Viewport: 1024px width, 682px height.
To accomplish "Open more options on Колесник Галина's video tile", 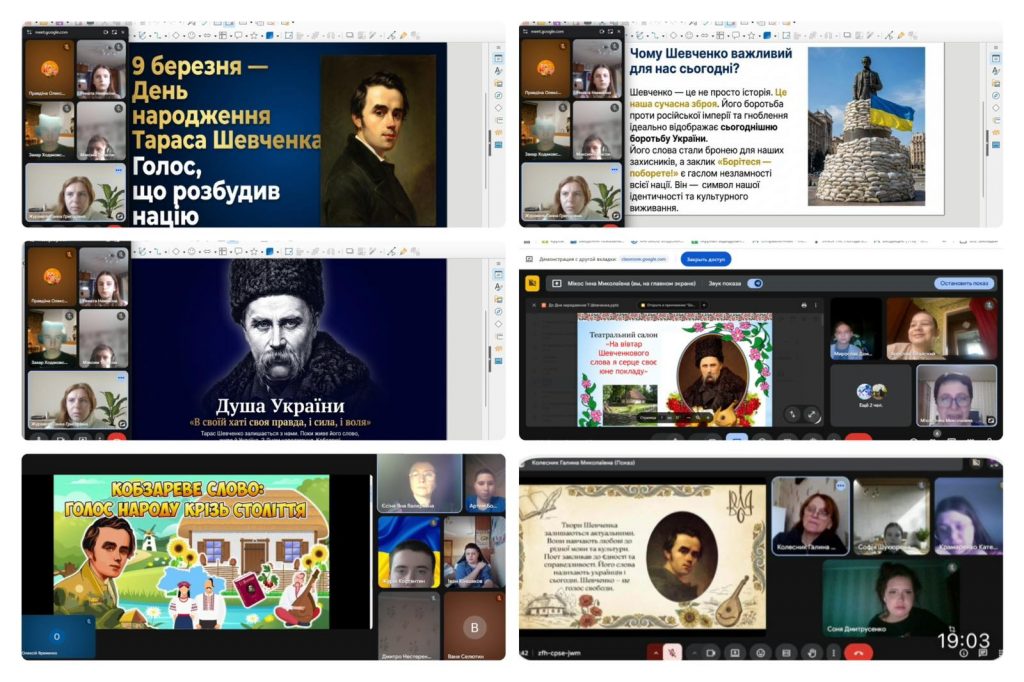I will (840, 485).
